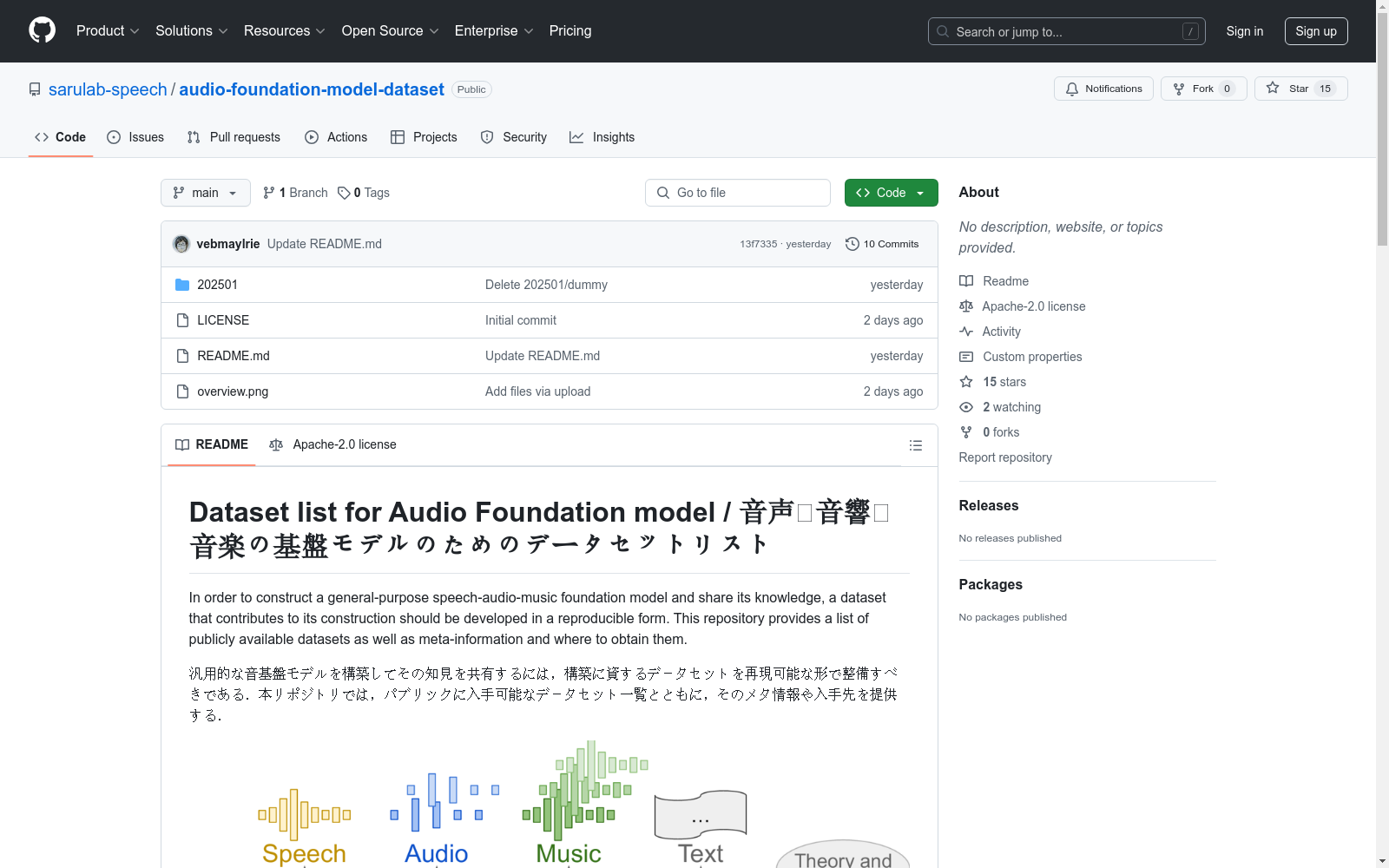This screenshot has height=868, width=1389.
Task: Open the 202501 folder
Action: [x=217, y=285]
